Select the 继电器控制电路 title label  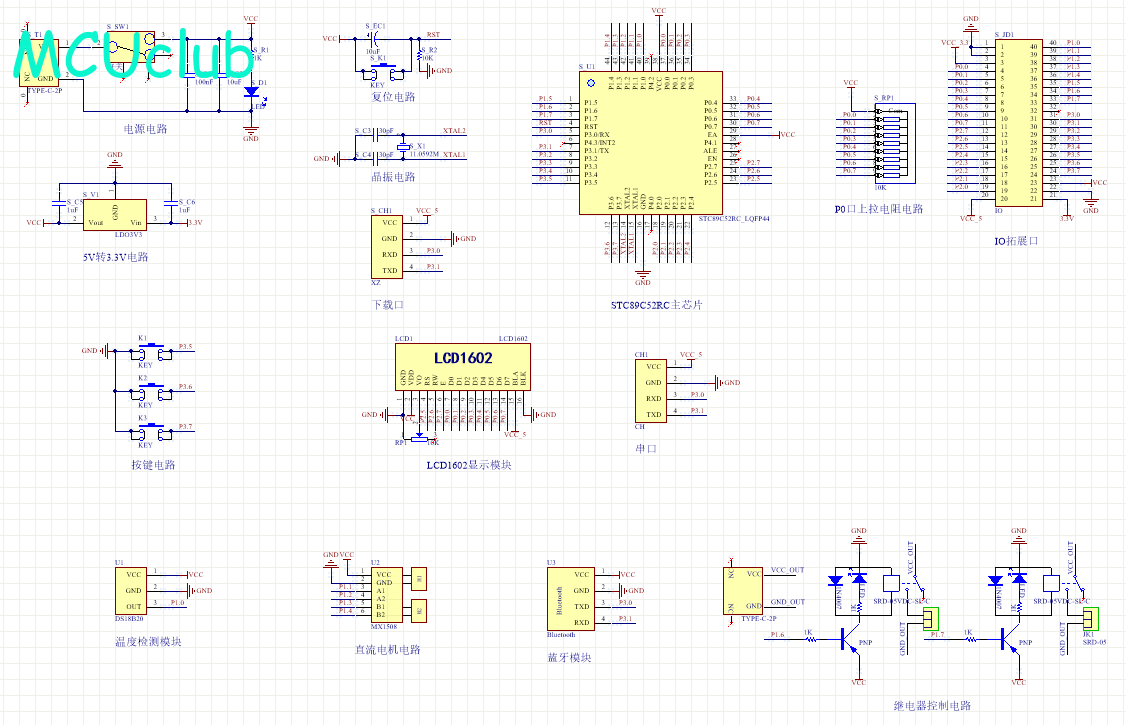[932, 706]
